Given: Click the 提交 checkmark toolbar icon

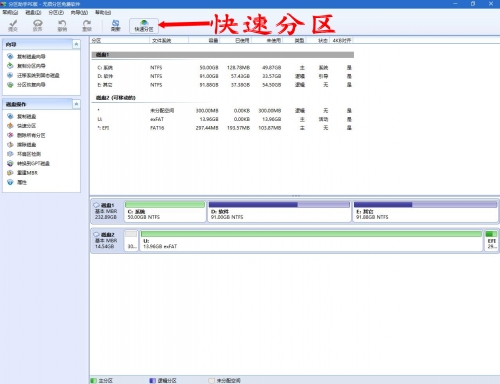Looking at the screenshot, I should point(13,25).
